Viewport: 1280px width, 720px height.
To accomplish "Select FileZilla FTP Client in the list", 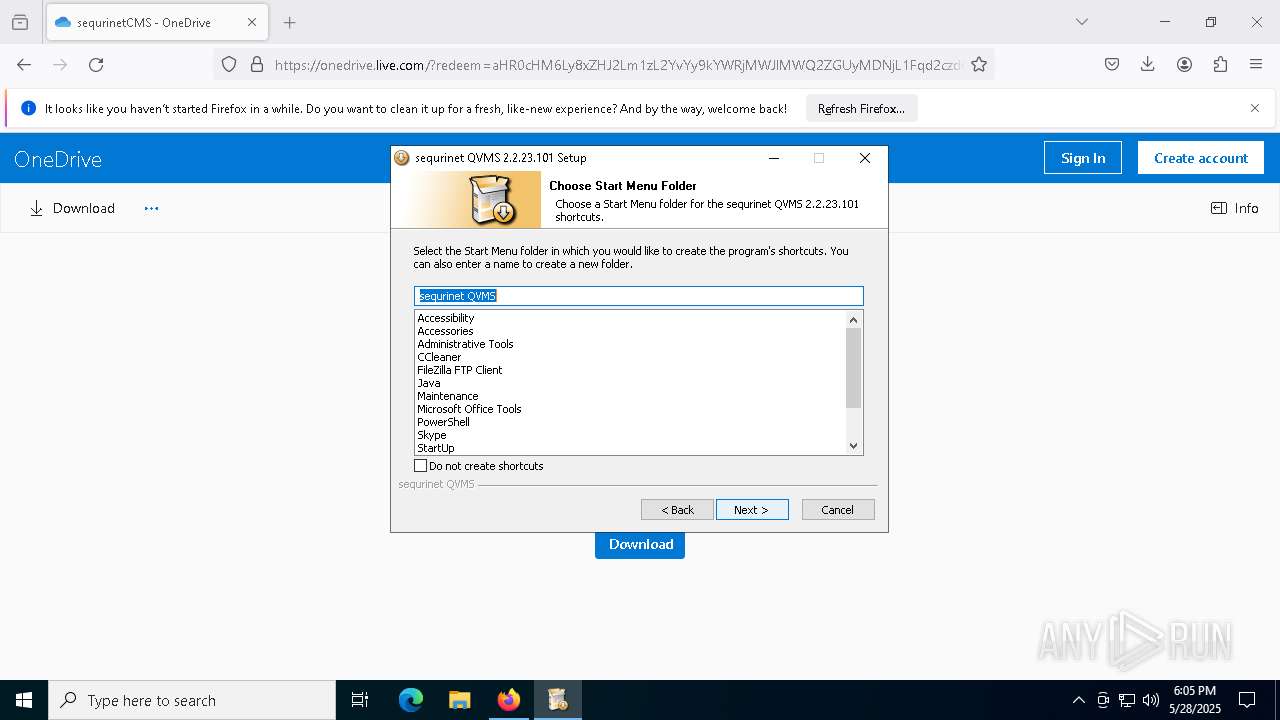I will pos(460,370).
